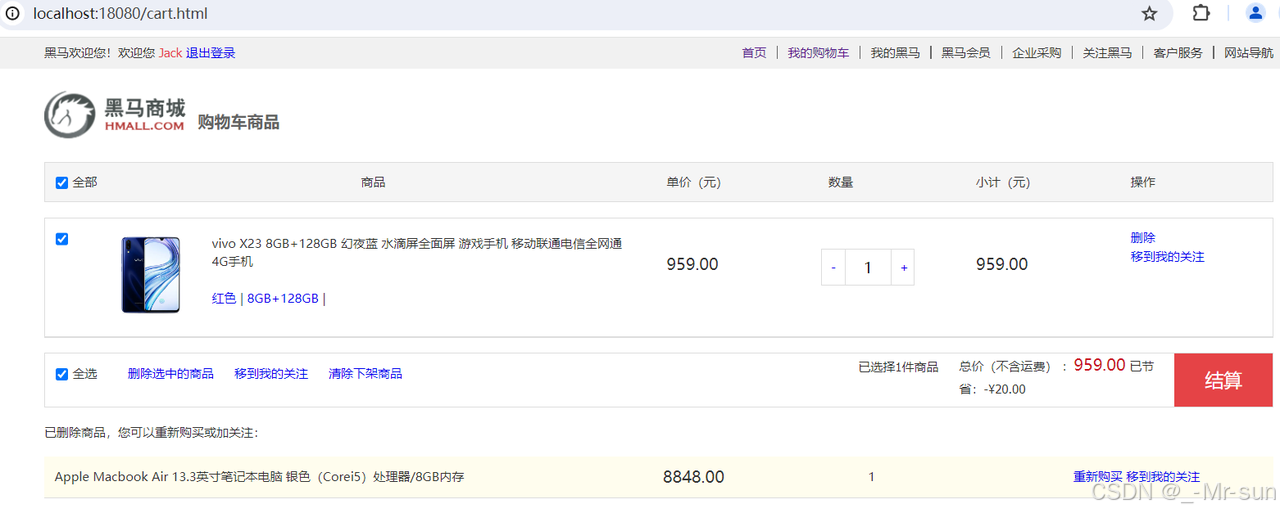
Task: Decrease vivo X23 quantity with minus button
Action: [833, 267]
